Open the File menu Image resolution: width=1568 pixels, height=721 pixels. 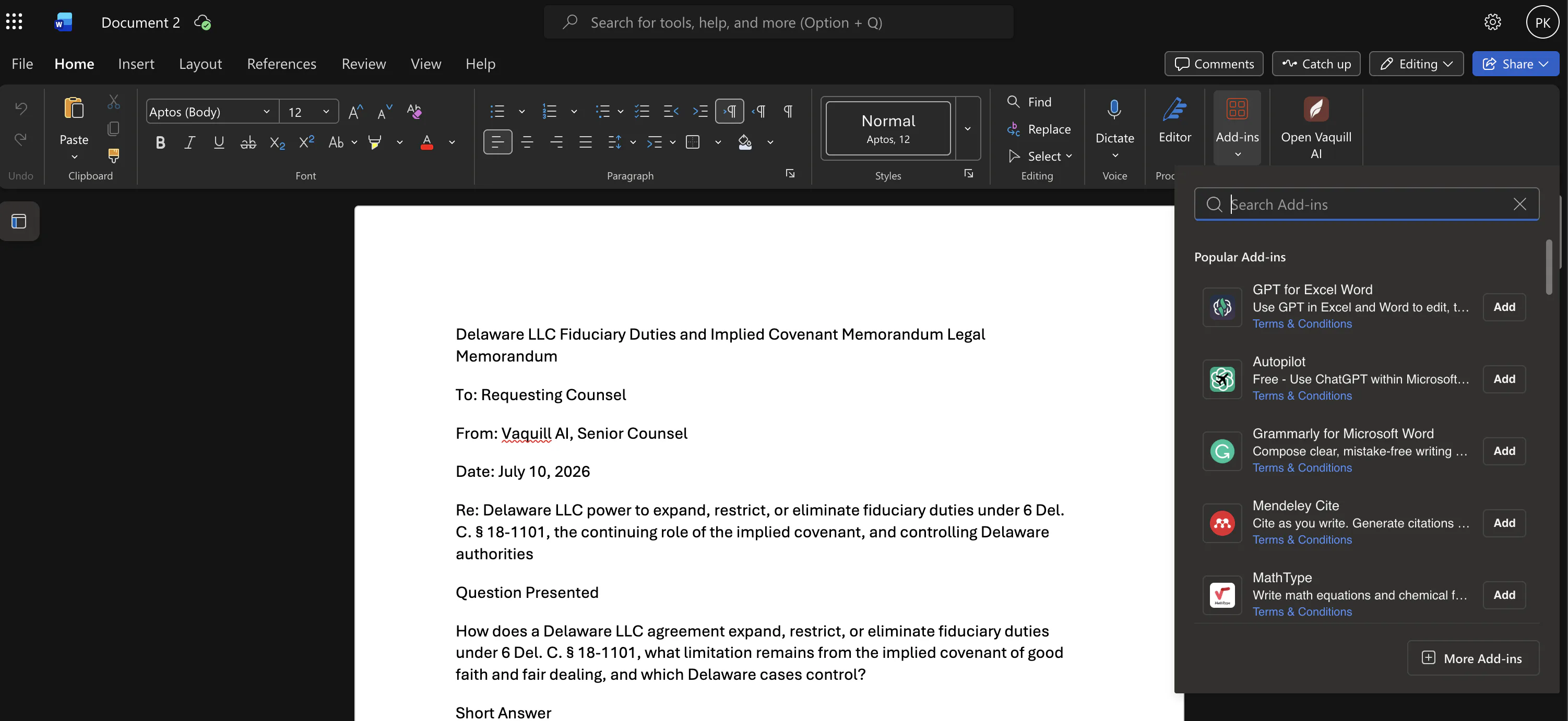point(22,64)
